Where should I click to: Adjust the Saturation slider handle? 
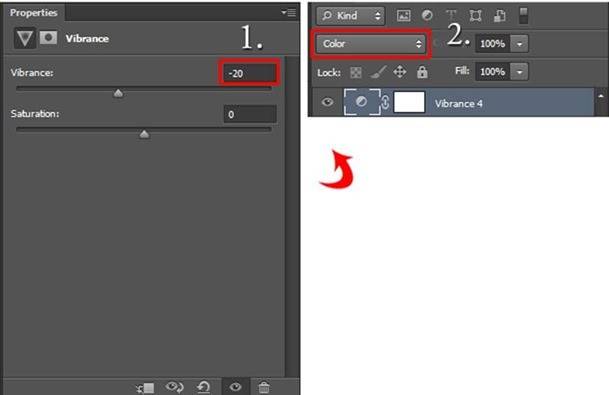[x=144, y=134]
